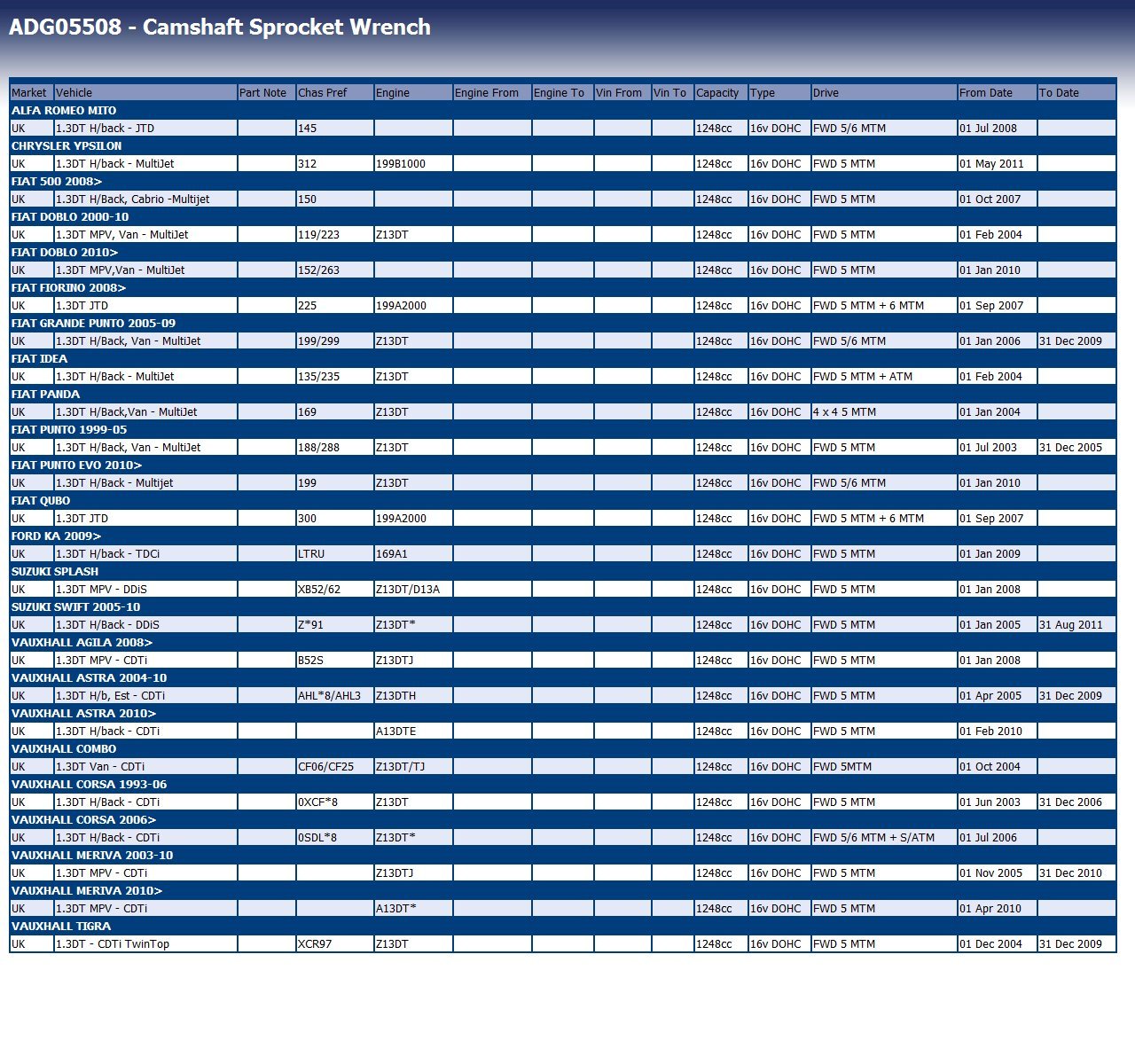
Task: Select the FWD 5 MTM + ATM drive cell
Action: coord(884,376)
